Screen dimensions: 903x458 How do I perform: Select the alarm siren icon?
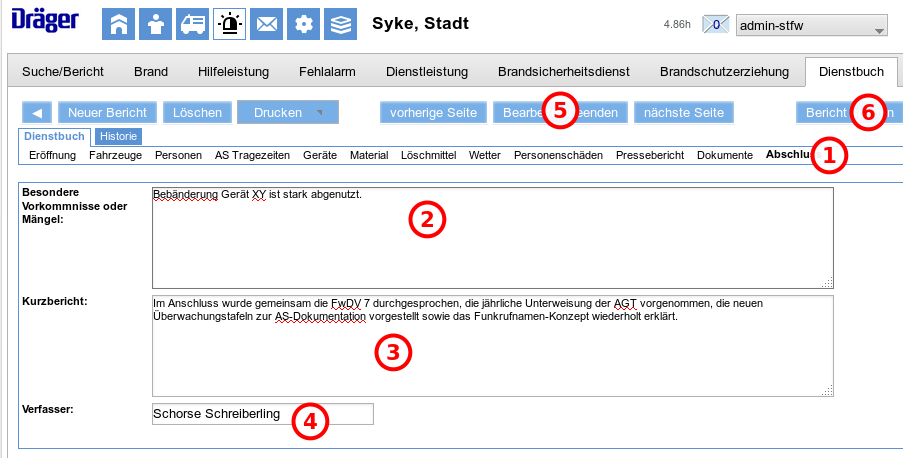(229, 23)
